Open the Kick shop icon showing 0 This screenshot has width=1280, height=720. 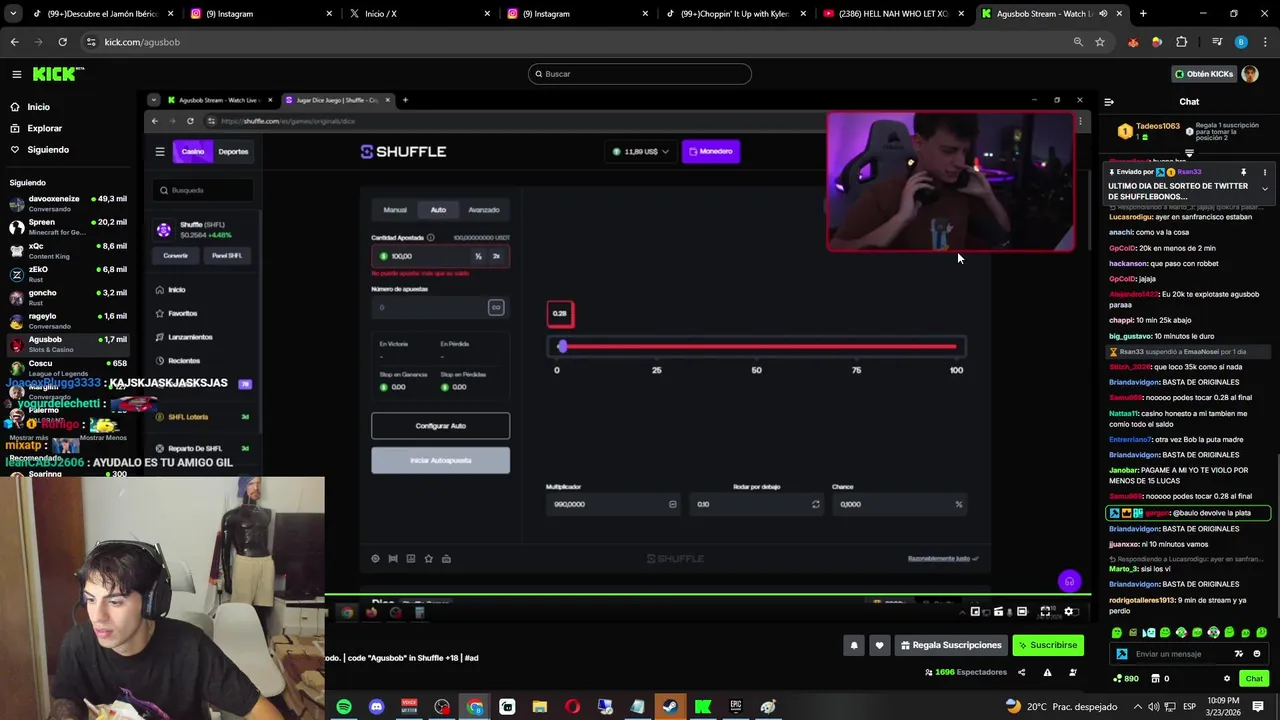click(x=1161, y=679)
